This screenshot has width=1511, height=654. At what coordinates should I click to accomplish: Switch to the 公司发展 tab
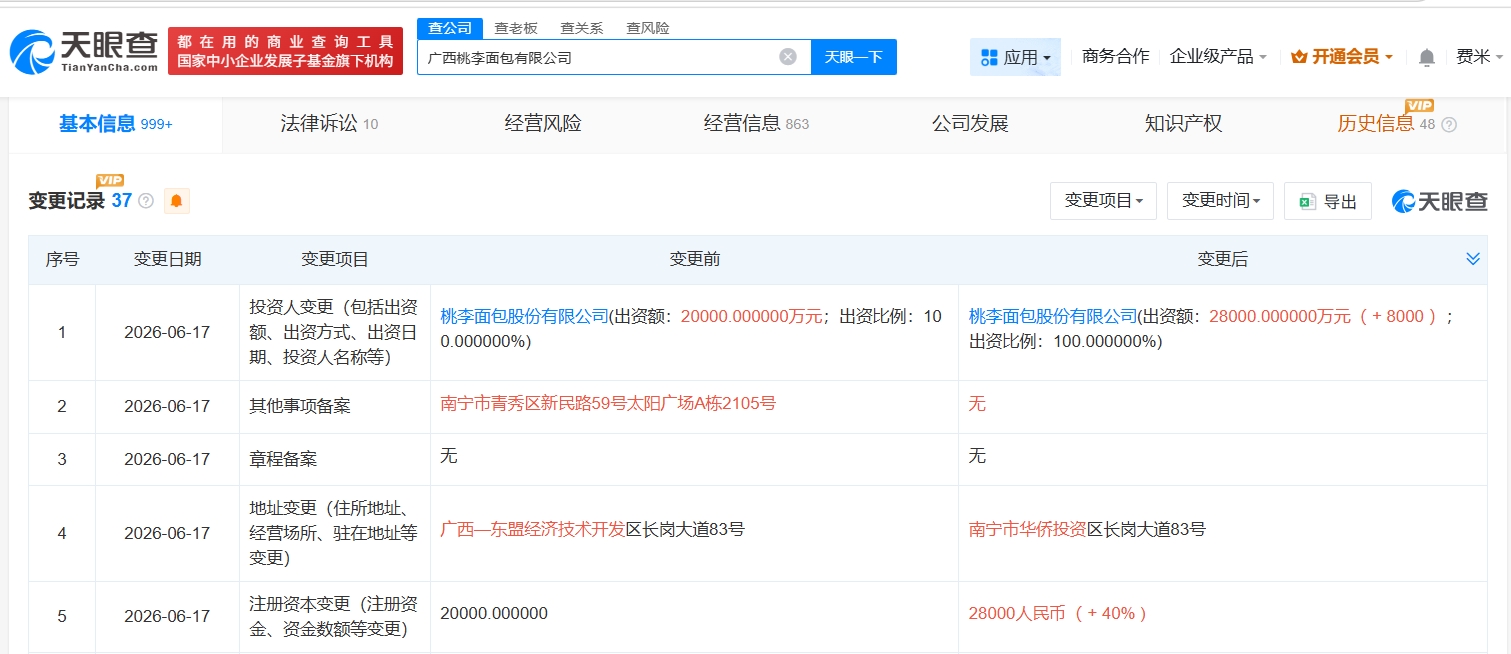970,124
